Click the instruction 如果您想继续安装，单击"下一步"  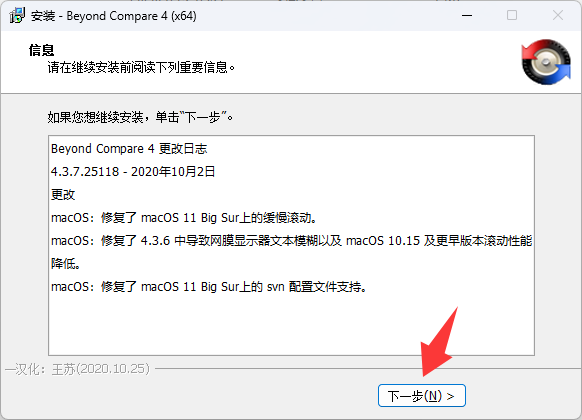[140, 117]
